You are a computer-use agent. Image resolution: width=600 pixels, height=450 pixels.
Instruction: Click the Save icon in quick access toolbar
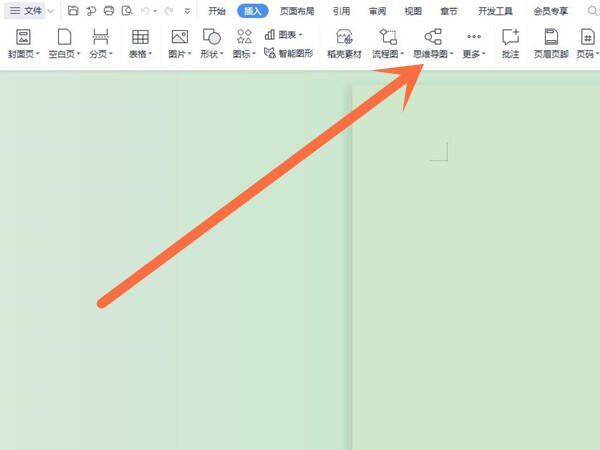(x=73, y=11)
